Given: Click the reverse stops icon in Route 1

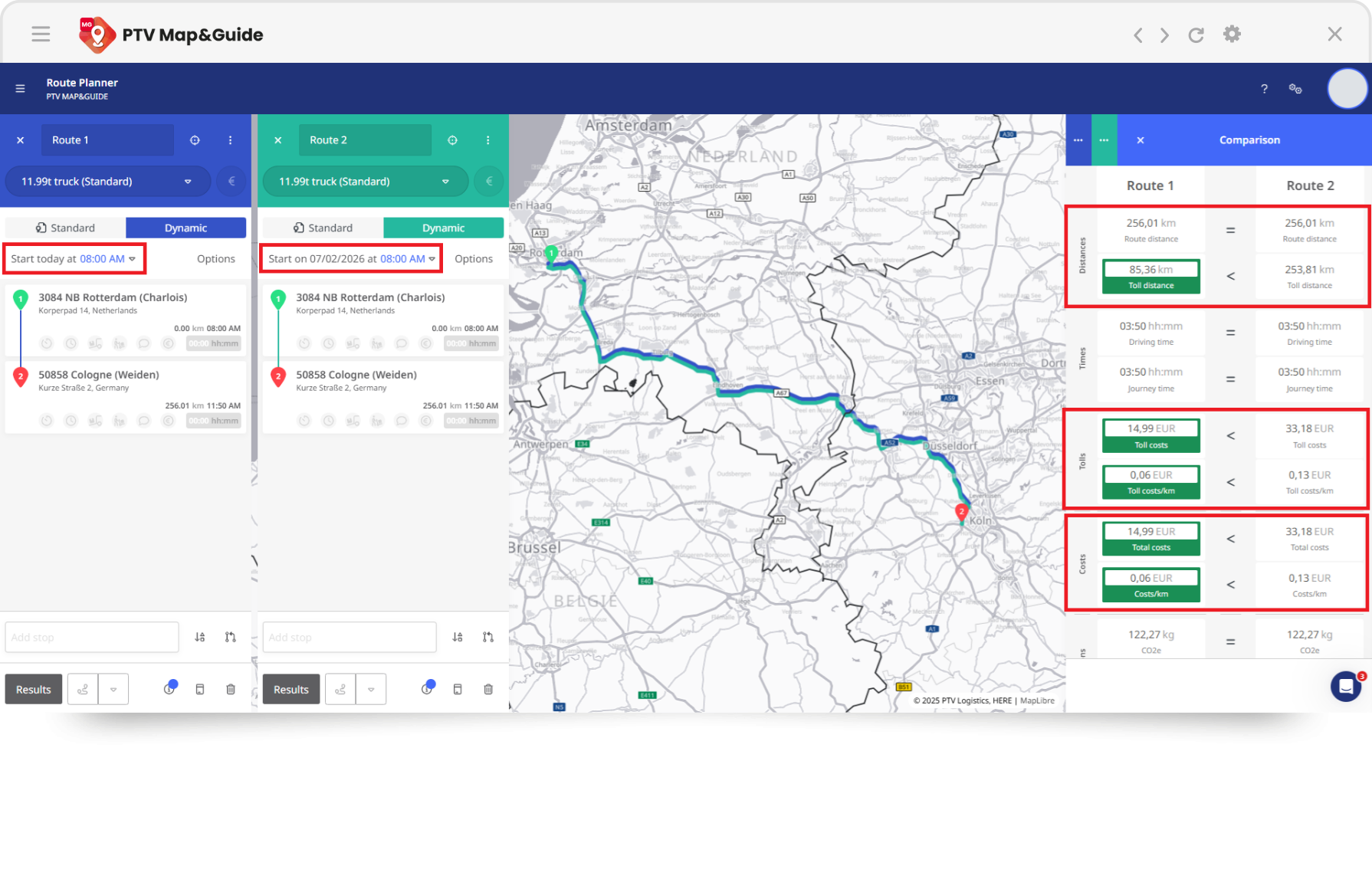Looking at the screenshot, I should [230, 637].
